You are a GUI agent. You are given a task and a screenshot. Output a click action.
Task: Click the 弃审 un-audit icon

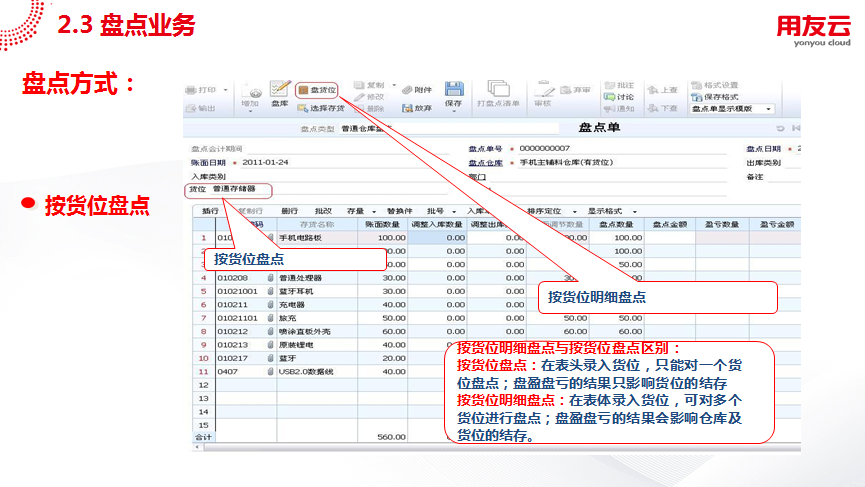click(565, 90)
